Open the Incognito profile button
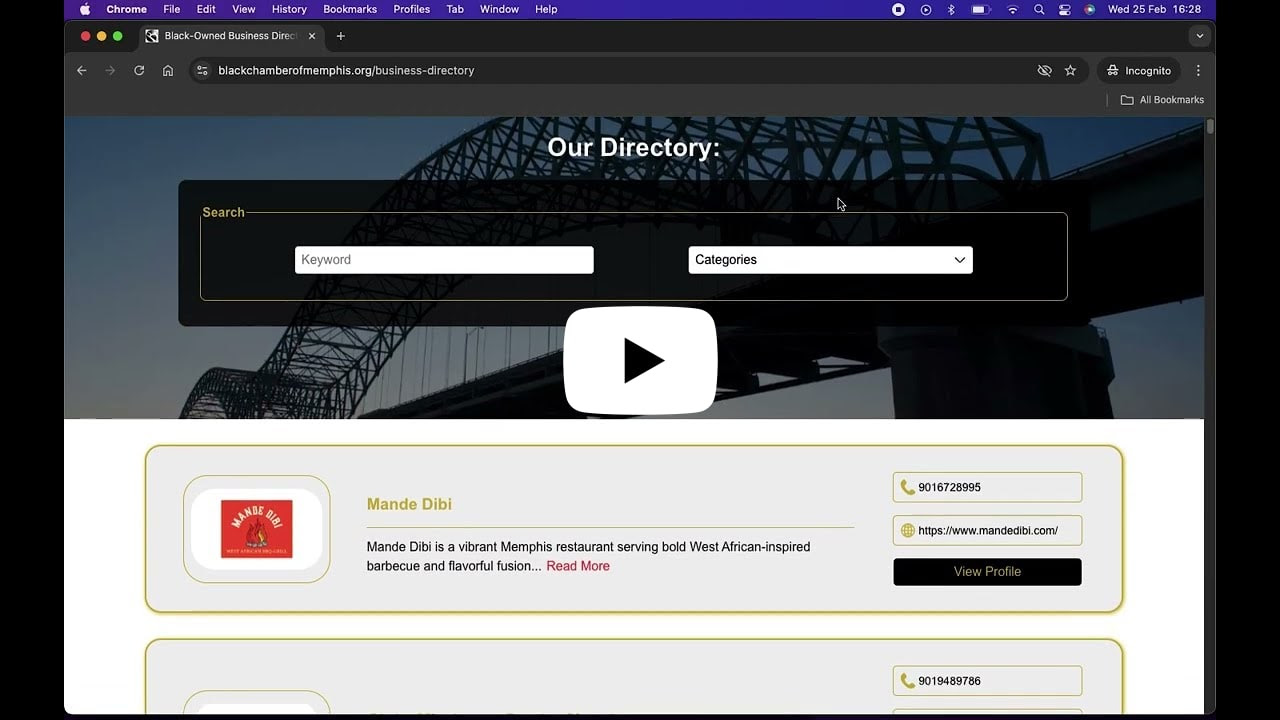Screen dimensions: 1280x720 (x=1138, y=70)
